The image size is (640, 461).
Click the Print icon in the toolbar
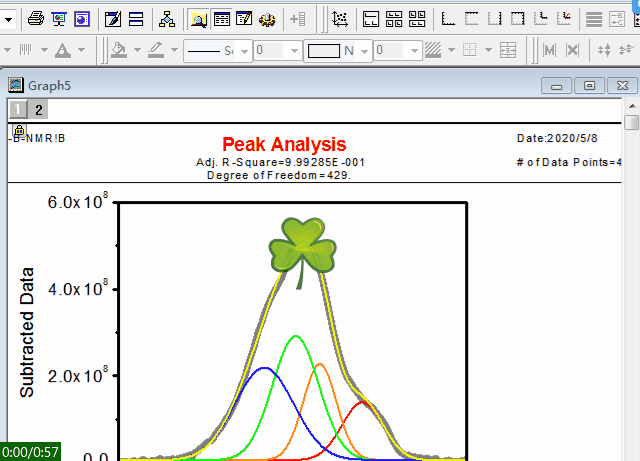pyautogui.click(x=35, y=18)
